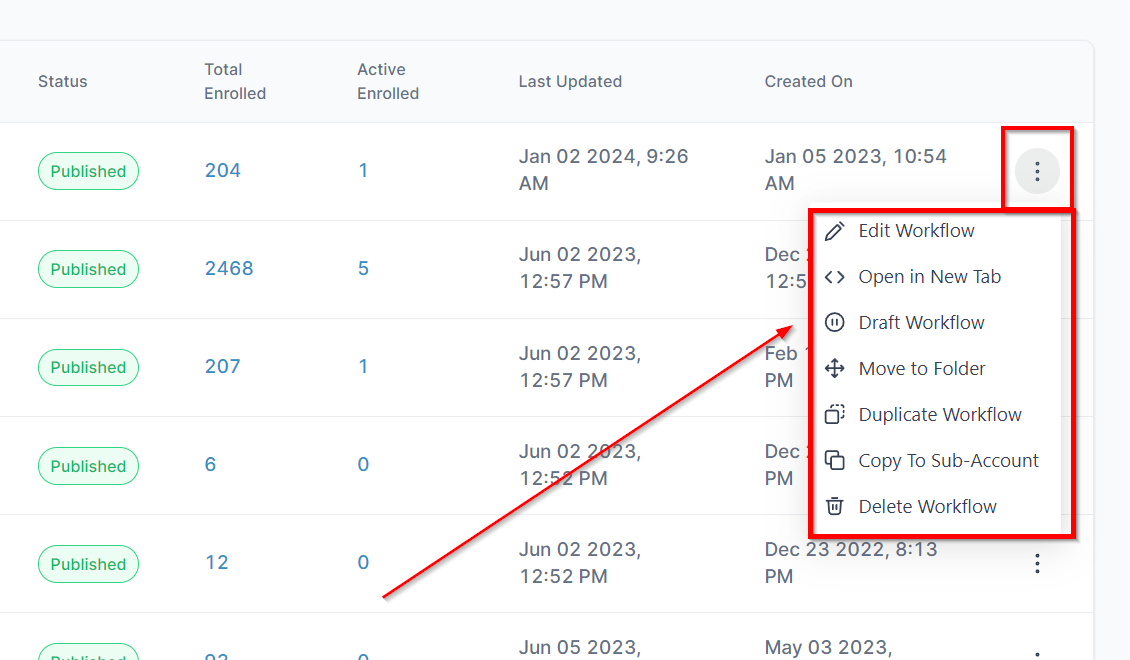This screenshot has width=1130, height=660.
Task: Click the Active Enrolled column header
Action: (x=388, y=81)
